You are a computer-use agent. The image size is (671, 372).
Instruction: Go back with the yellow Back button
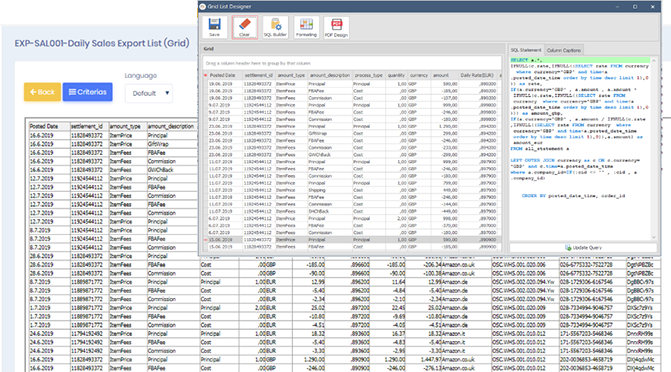pyautogui.click(x=42, y=92)
